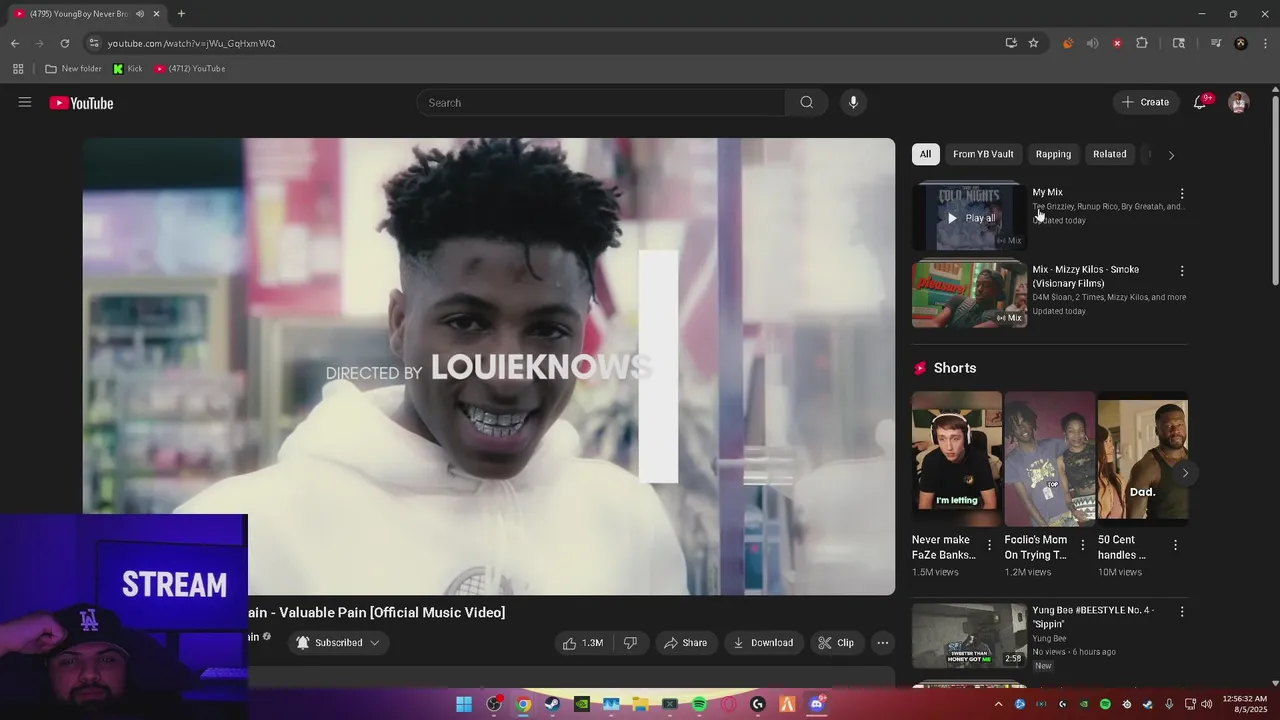This screenshot has height=720, width=1280.
Task: Select the All filter chip
Action: coord(925,154)
